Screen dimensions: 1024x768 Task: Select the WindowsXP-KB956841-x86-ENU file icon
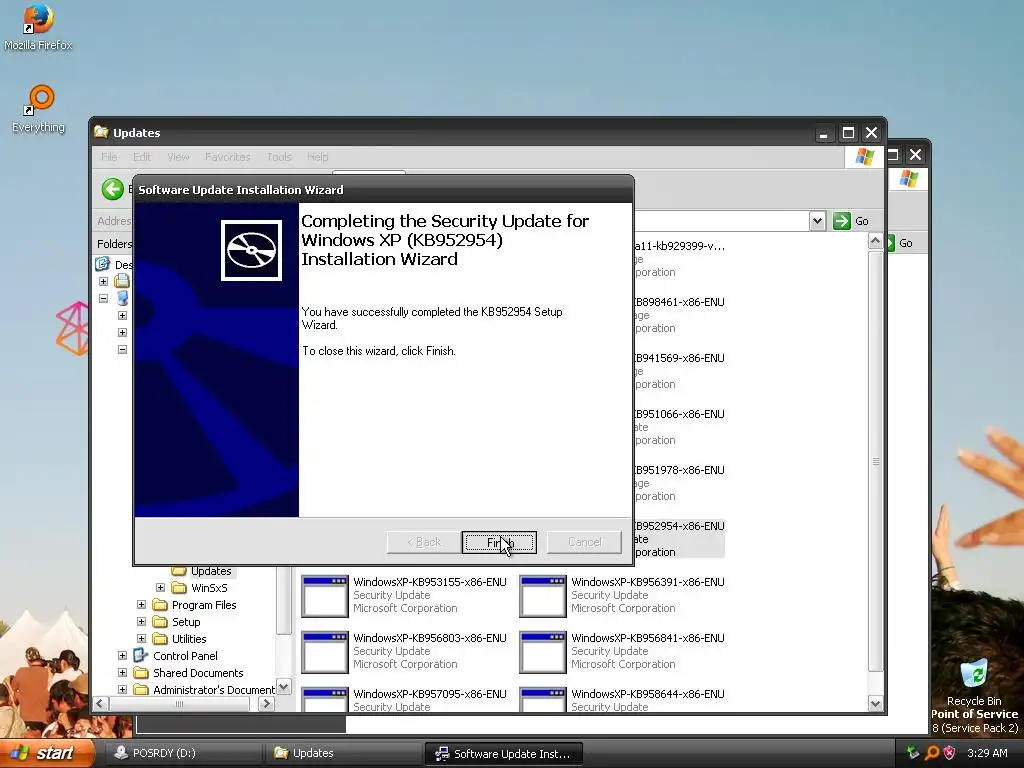pos(543,652)
